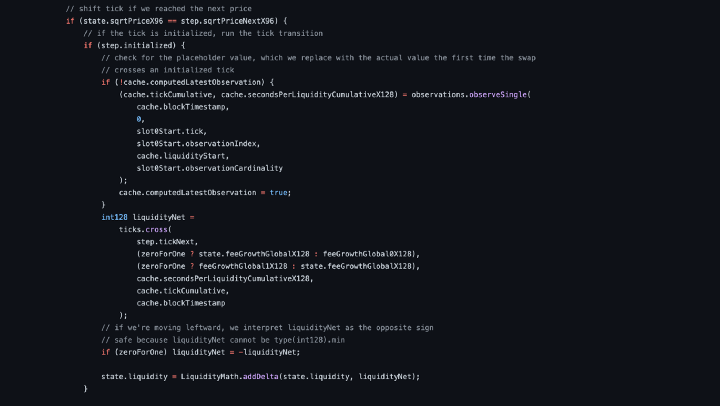Viewport: 720px width, 406px height.
Task: Click the step.tickNext argument
Action: pos(167,241)
